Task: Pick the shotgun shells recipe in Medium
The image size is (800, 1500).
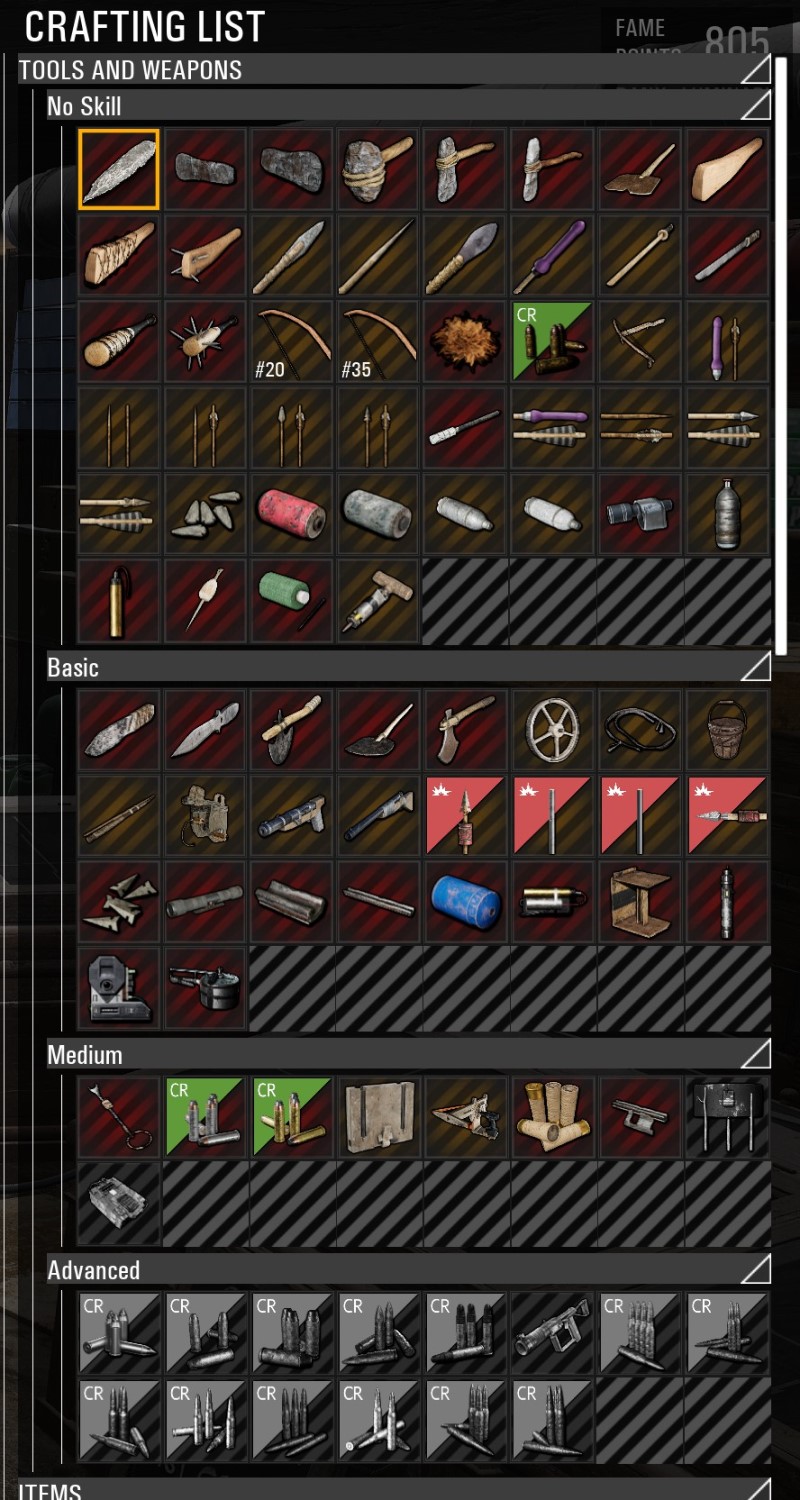Action: (x=553, y=1116)
